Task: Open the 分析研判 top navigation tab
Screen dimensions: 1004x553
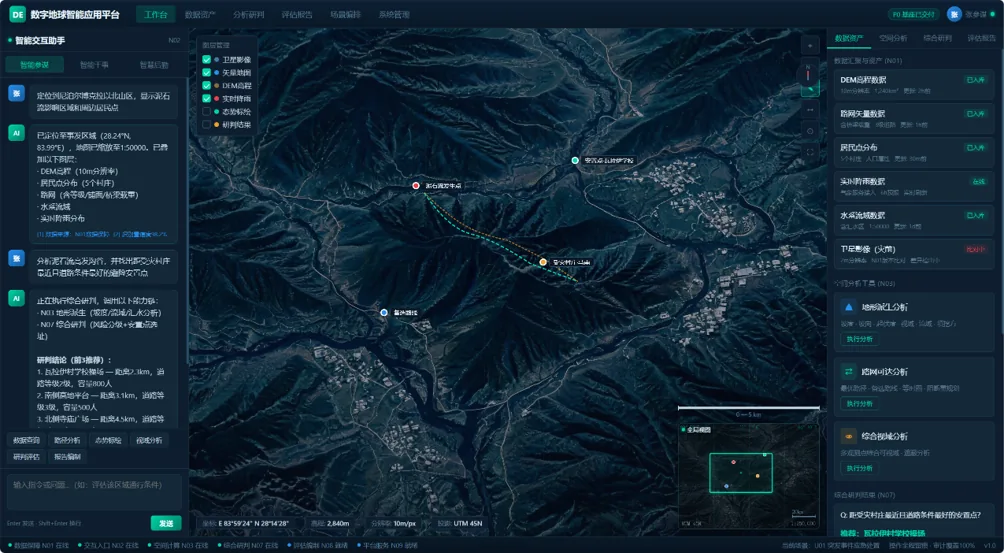Action: click(248, 14)
